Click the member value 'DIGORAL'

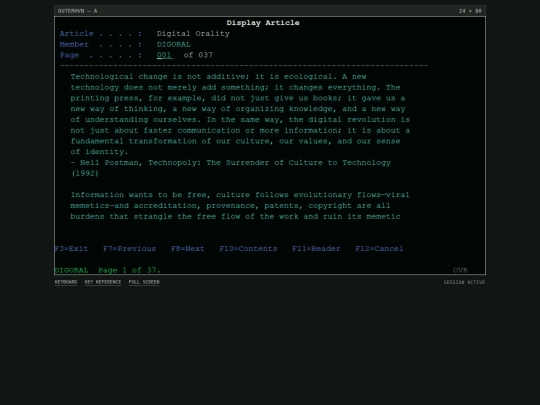(x=174, y=44)
